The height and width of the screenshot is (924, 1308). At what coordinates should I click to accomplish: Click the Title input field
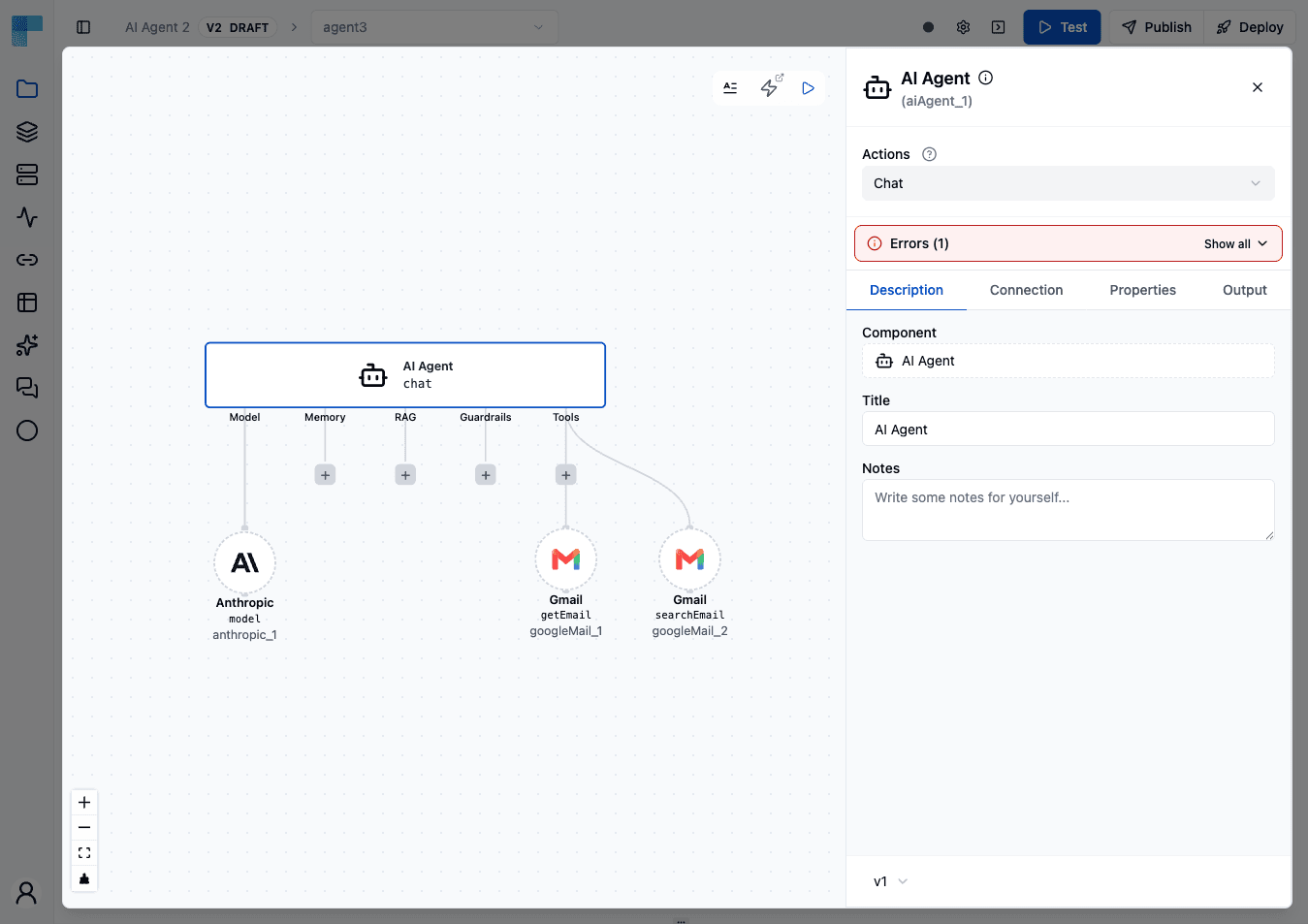[x=1068, y=429]
